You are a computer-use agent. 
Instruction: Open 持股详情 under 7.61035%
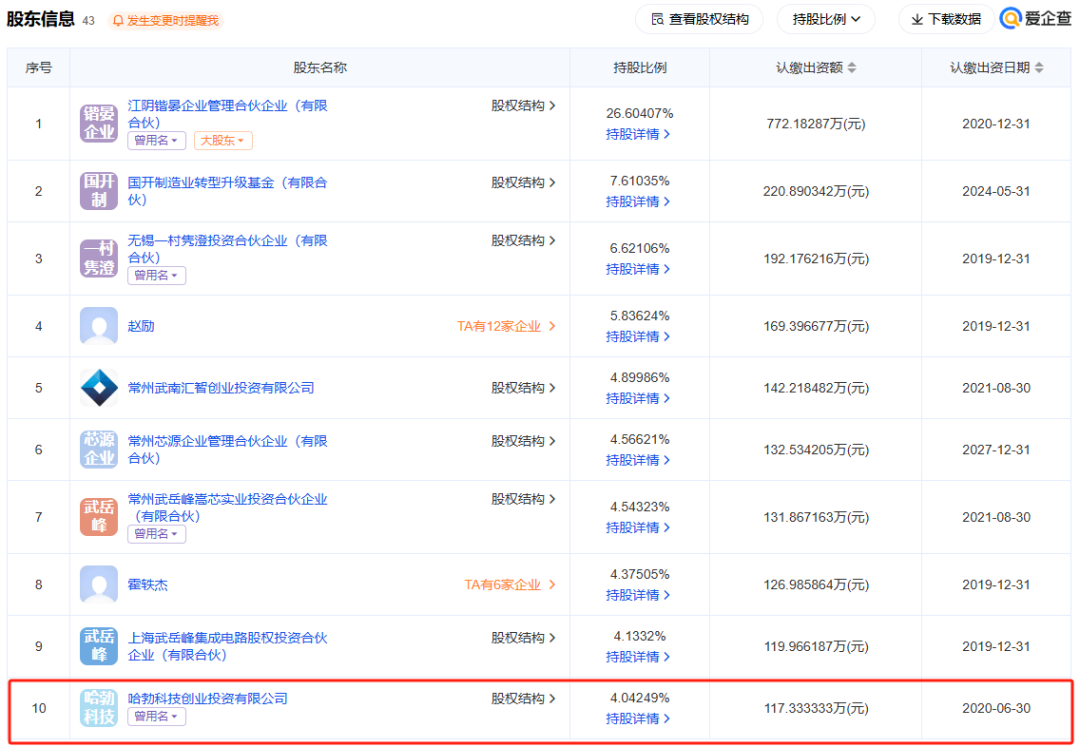click(638, 202)
